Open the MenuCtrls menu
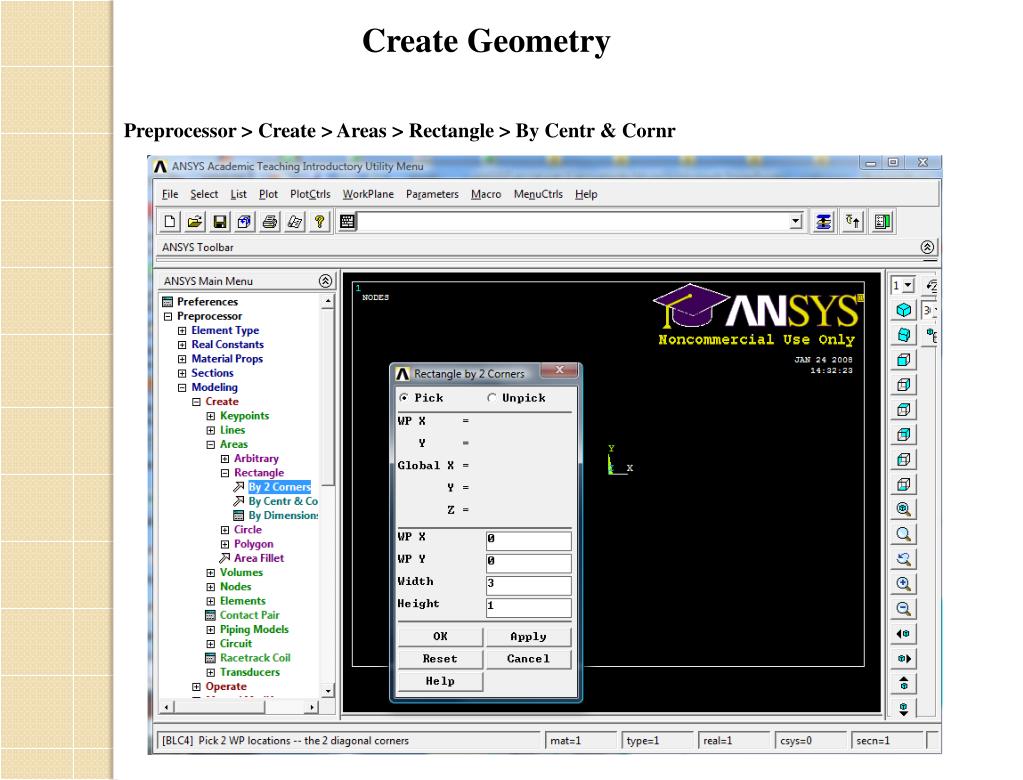Screen dimensions: 1023x780 pos(538,194)
